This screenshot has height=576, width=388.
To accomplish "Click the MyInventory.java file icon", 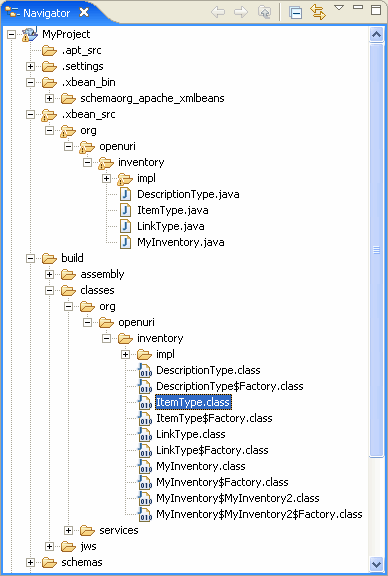I will click(x=126, y=242).
